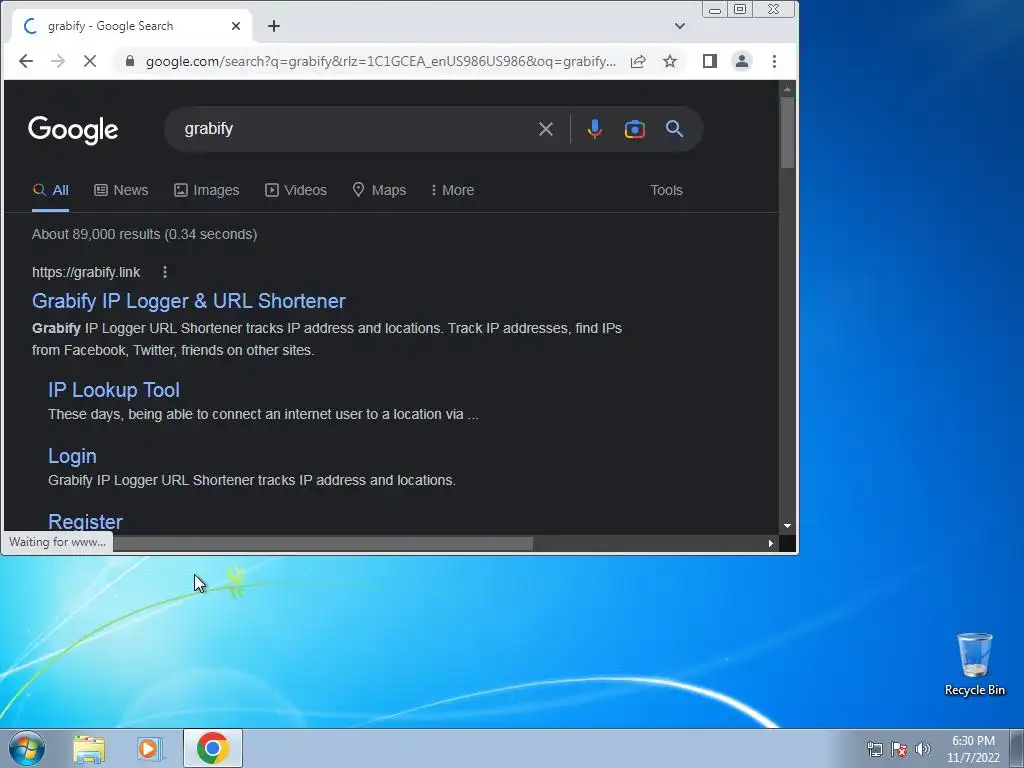
Task: Expand the More search categories
Action: 453,191
